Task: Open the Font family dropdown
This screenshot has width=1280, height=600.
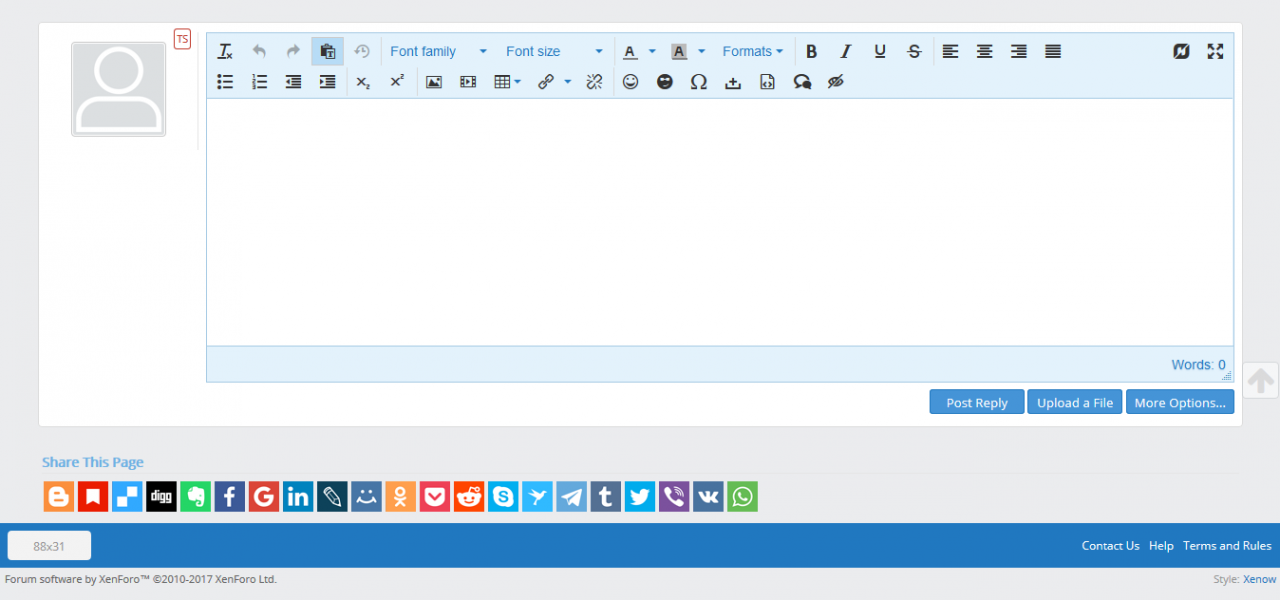Action: (x=438, y=52)
